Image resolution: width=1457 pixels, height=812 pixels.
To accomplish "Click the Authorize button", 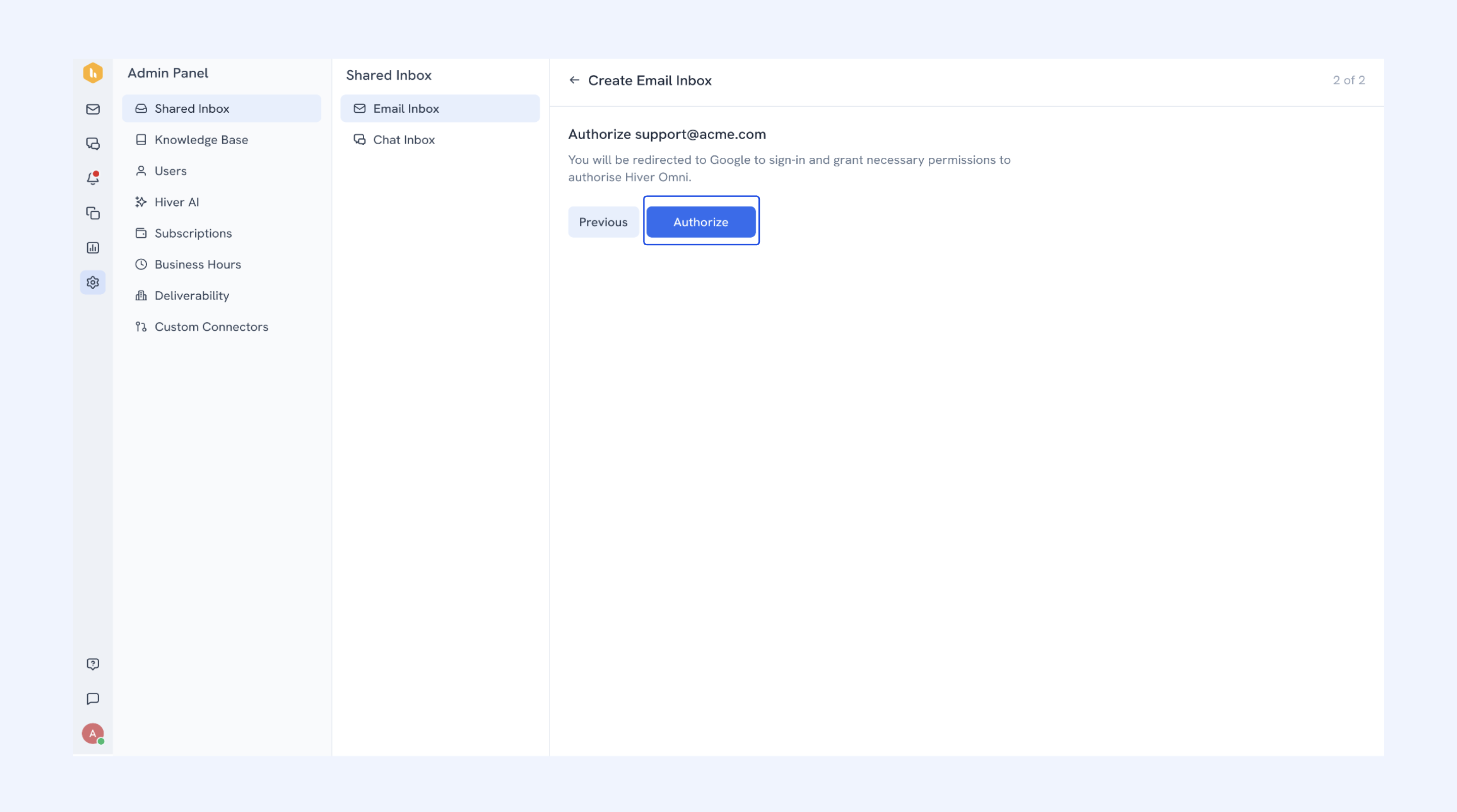I will click(x=701, y=221).
